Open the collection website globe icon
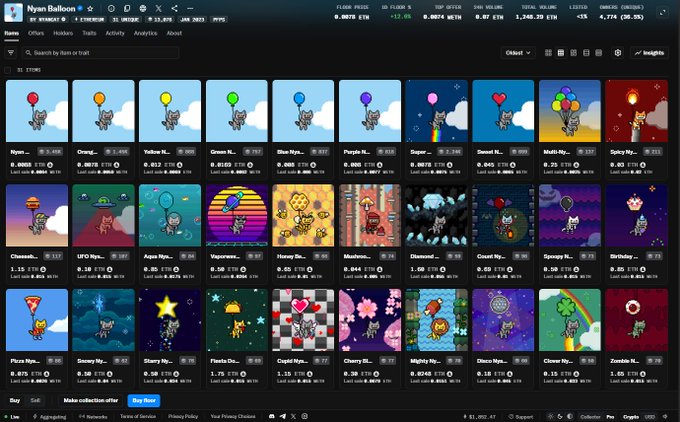Viewport: 680px width, 422px height. coord(143,8)
